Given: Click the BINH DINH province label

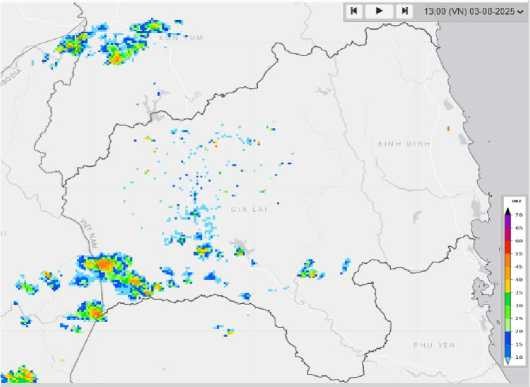Looking at the screenshot, I should coord(404,144).
